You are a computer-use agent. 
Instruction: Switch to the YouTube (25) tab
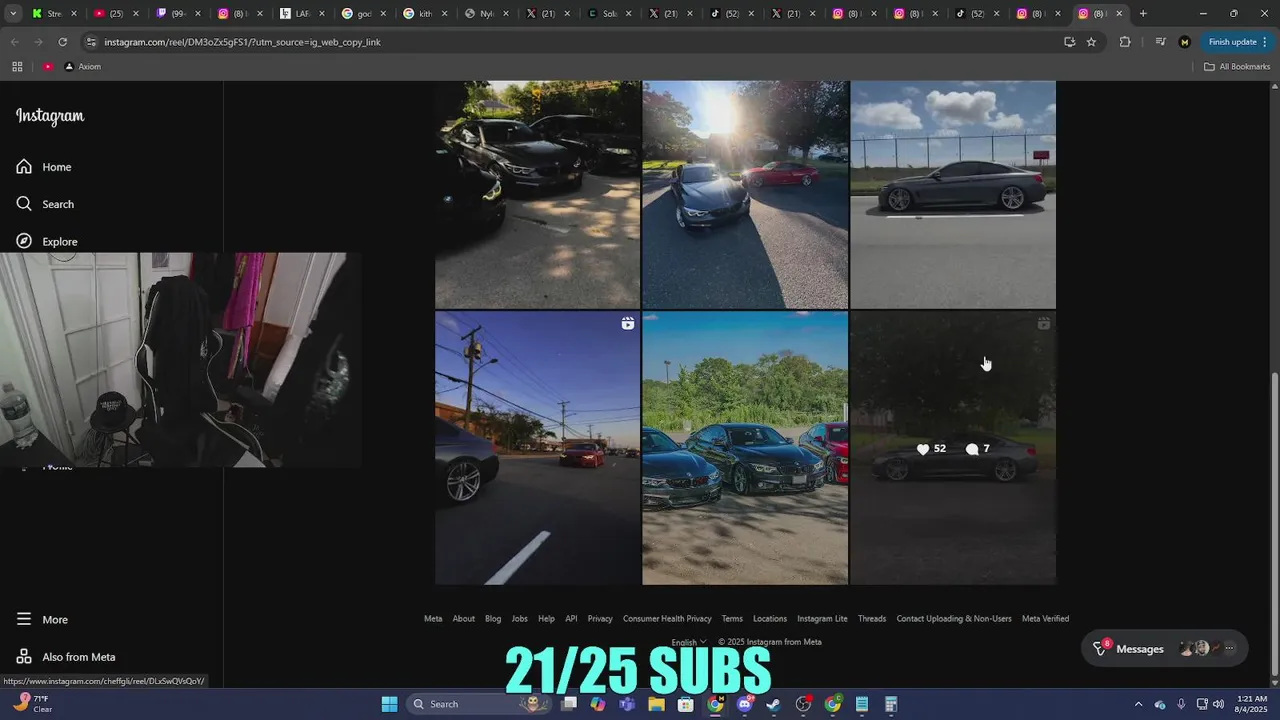pos(116,14)
